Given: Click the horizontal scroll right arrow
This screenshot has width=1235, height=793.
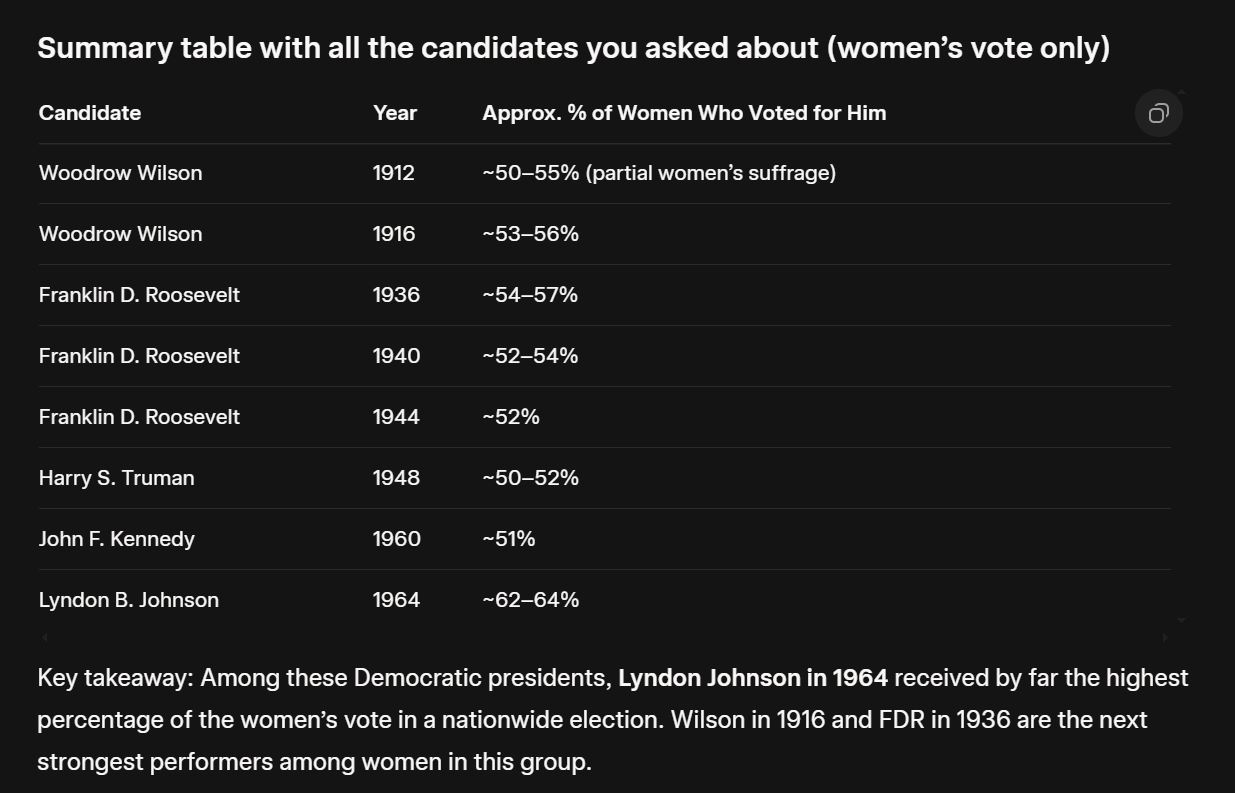Looking at the screenshot, I should [x=1164, y=637].
